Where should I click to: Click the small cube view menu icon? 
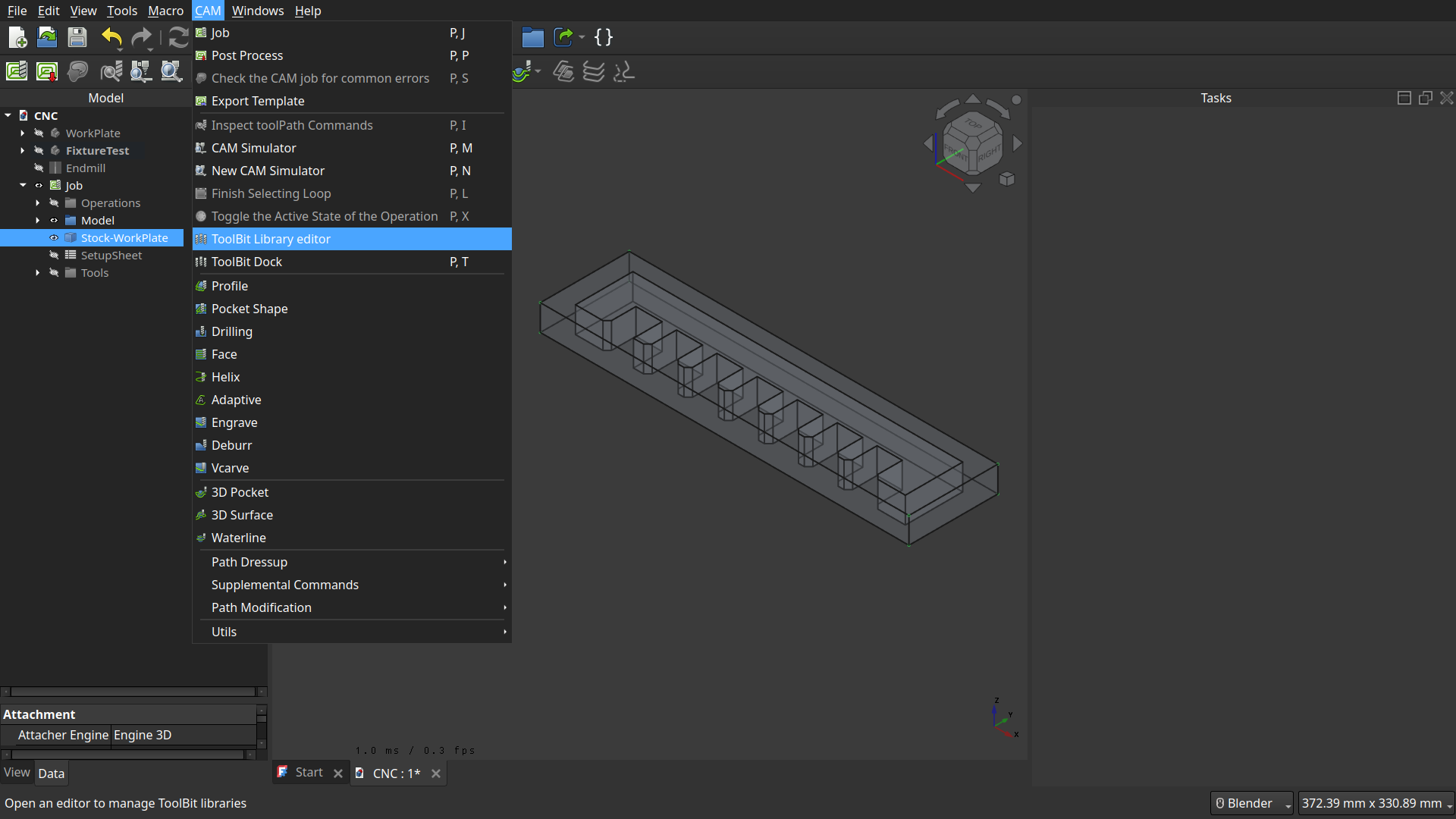click(1006, 179)
